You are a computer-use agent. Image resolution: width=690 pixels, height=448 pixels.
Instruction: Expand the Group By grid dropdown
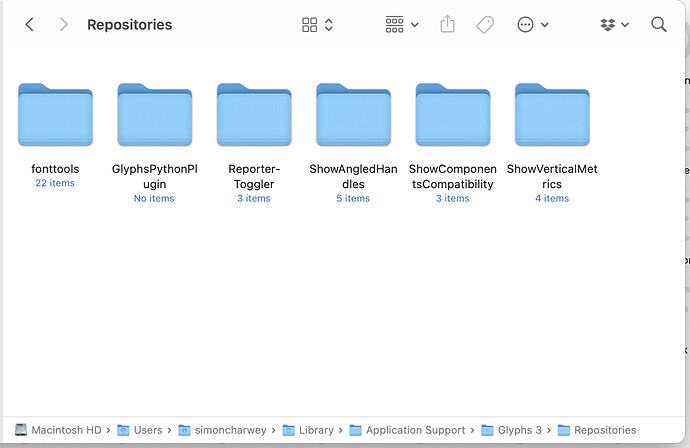pyautogui.click(x=402, y=25)
